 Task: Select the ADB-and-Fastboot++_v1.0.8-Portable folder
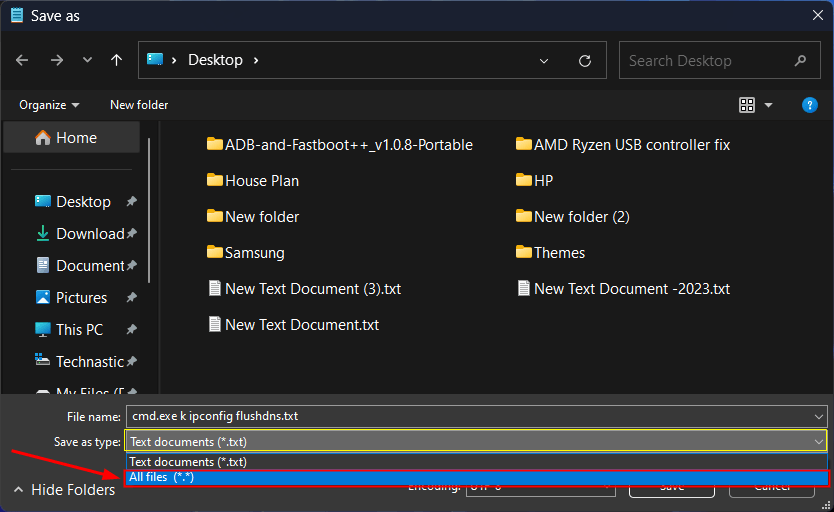point(339,145)
